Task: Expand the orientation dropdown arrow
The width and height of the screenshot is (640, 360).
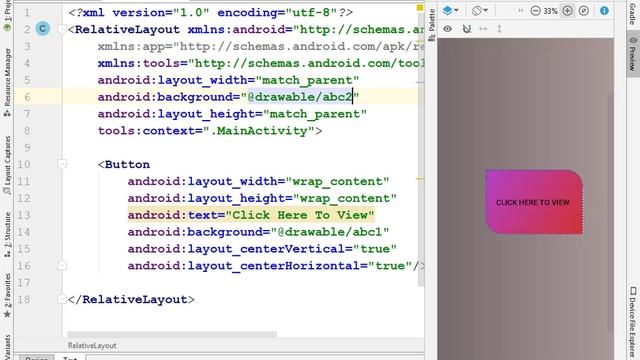Action: [485, 11]
